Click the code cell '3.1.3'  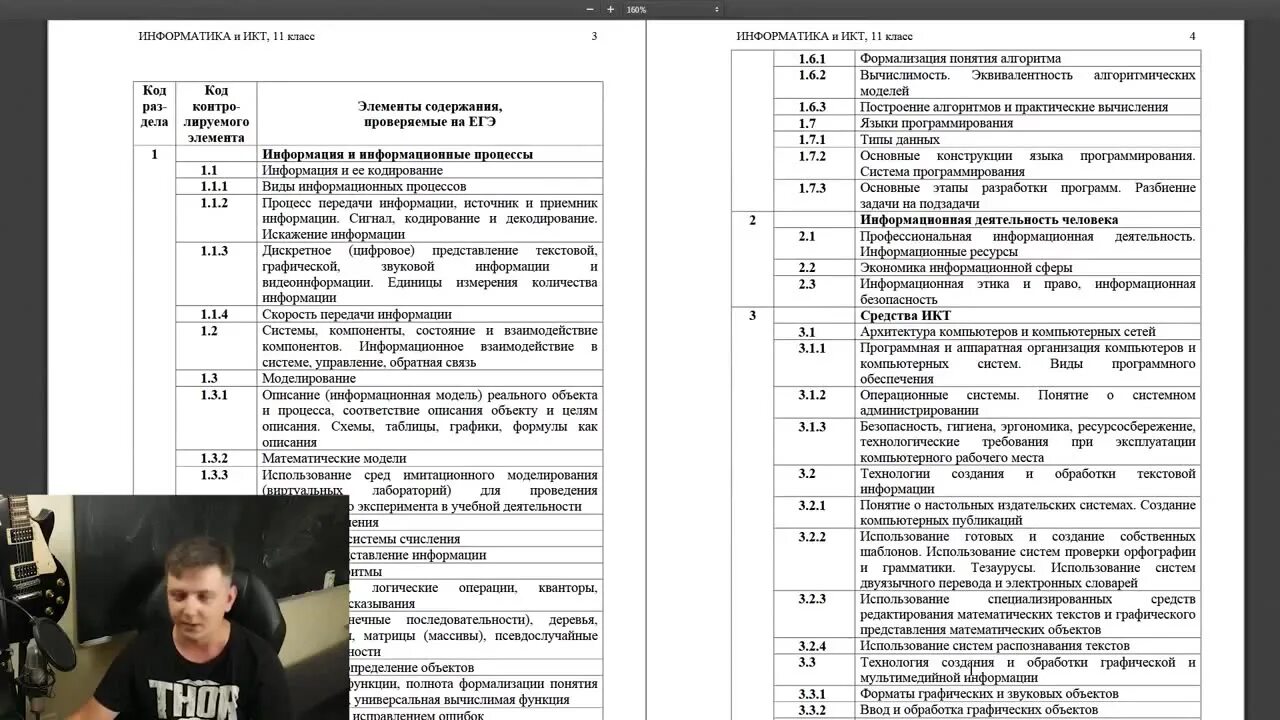(813, 427)
